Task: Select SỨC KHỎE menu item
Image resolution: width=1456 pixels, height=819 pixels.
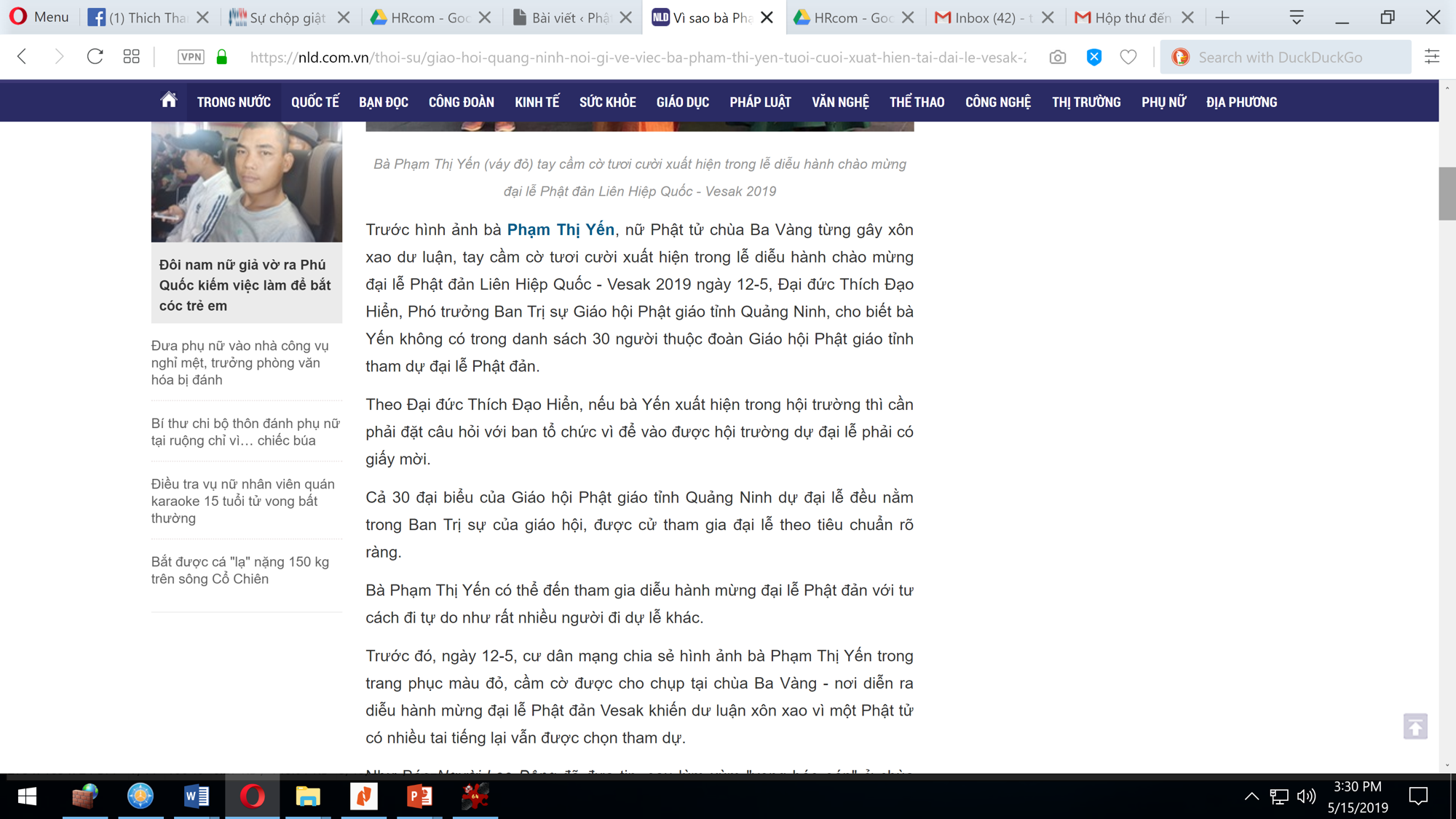Action: [607, 102]
